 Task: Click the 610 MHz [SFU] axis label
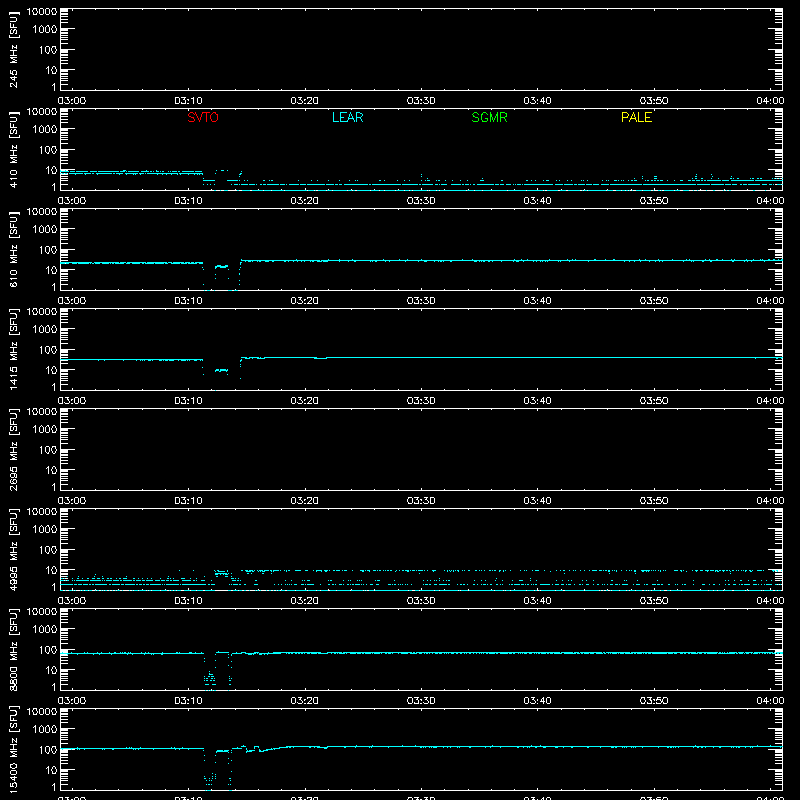(13, 250)
